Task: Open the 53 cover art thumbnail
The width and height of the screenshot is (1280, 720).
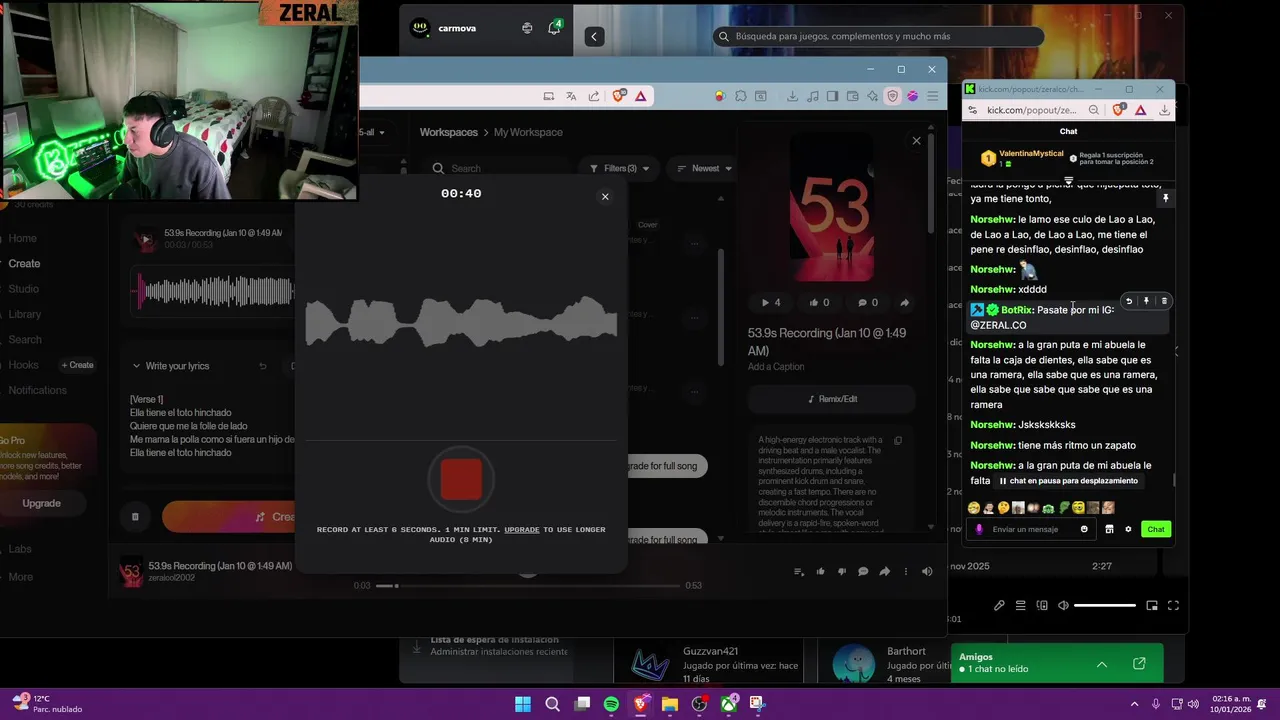Action: click(832, 207)
